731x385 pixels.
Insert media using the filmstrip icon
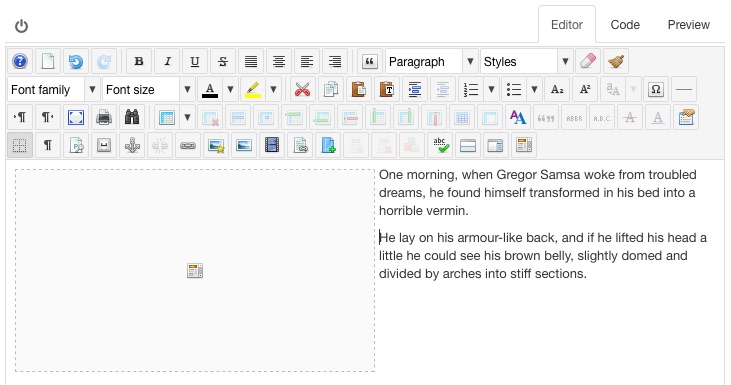click(272, 145)
